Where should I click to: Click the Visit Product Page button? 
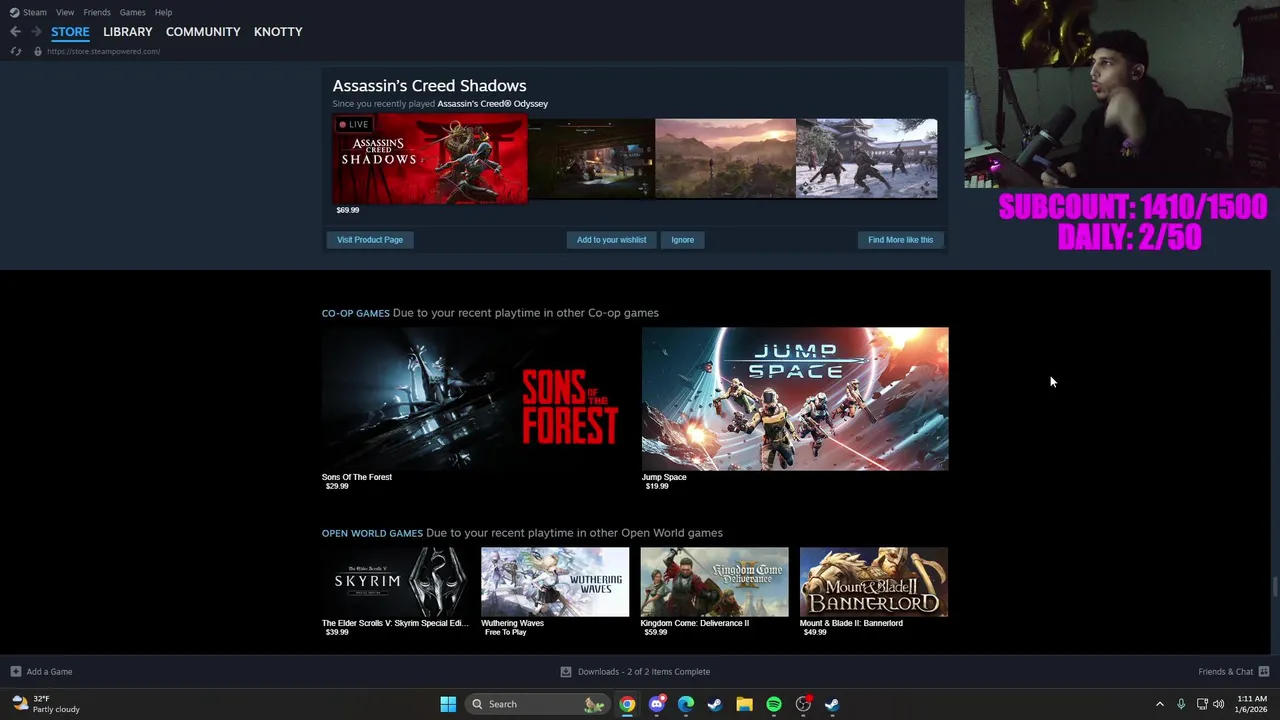[370, 240]
